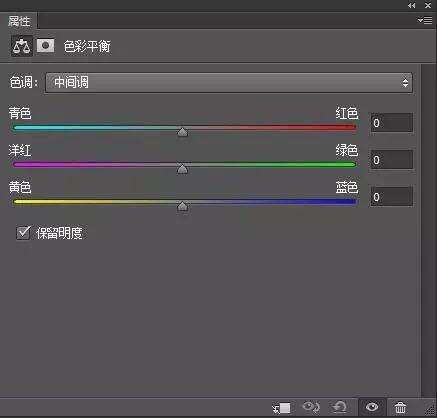Toggle layer visibility eye icon
Image resolution: width=437 pixels, height=418 pixels.
coord(372,407)
